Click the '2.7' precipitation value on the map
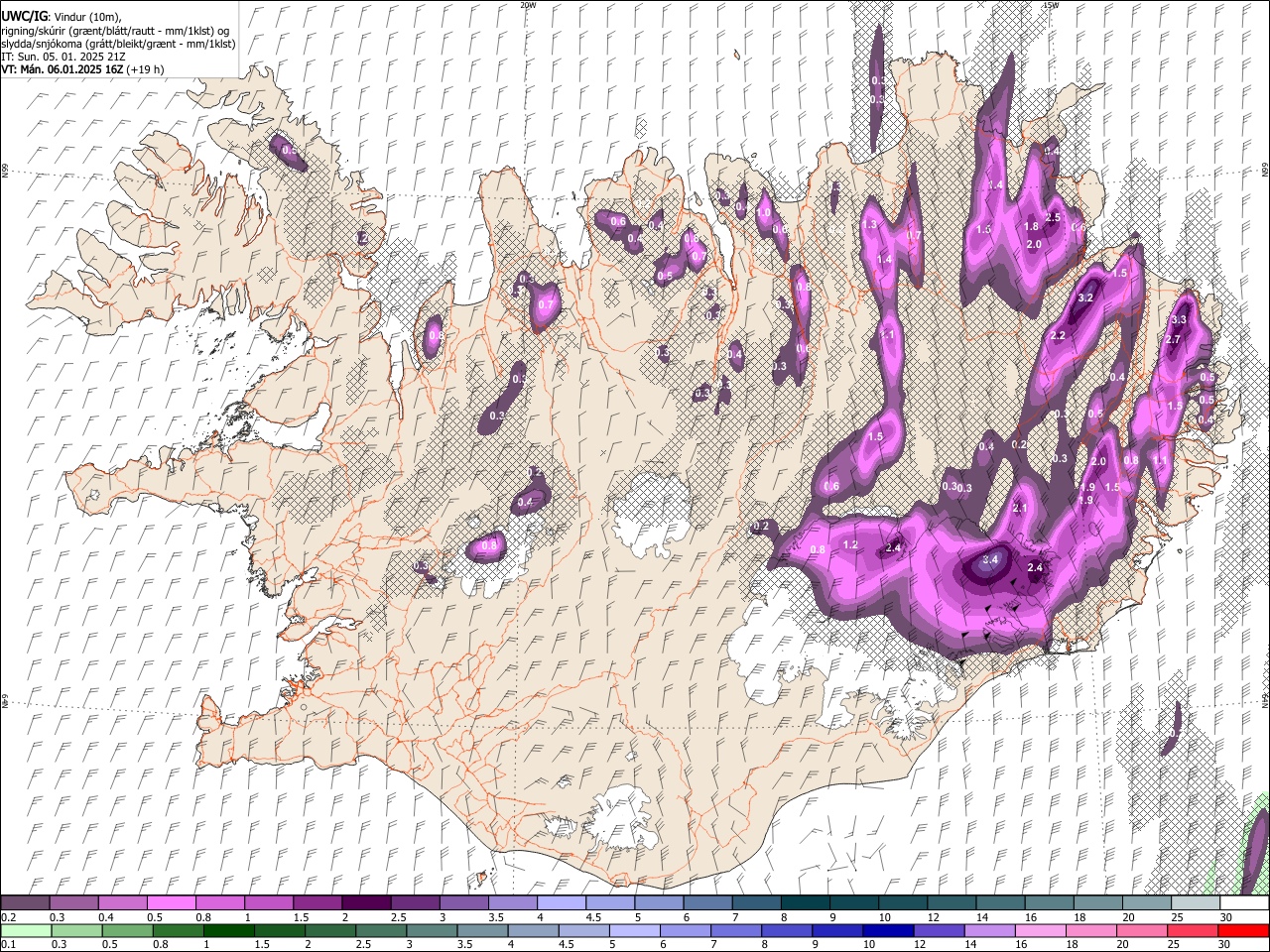1270x952 pixels. 1173,340
